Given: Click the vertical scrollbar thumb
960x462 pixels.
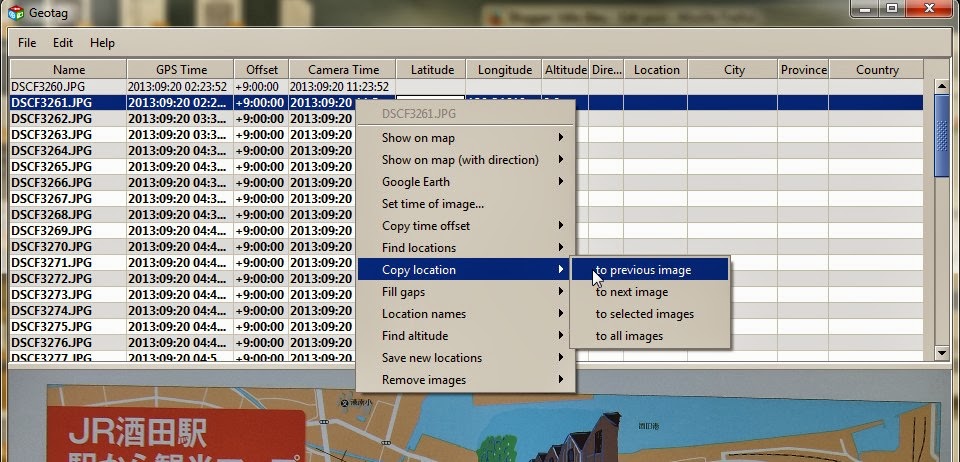Looking at the screenshot, I should [942, 136].
